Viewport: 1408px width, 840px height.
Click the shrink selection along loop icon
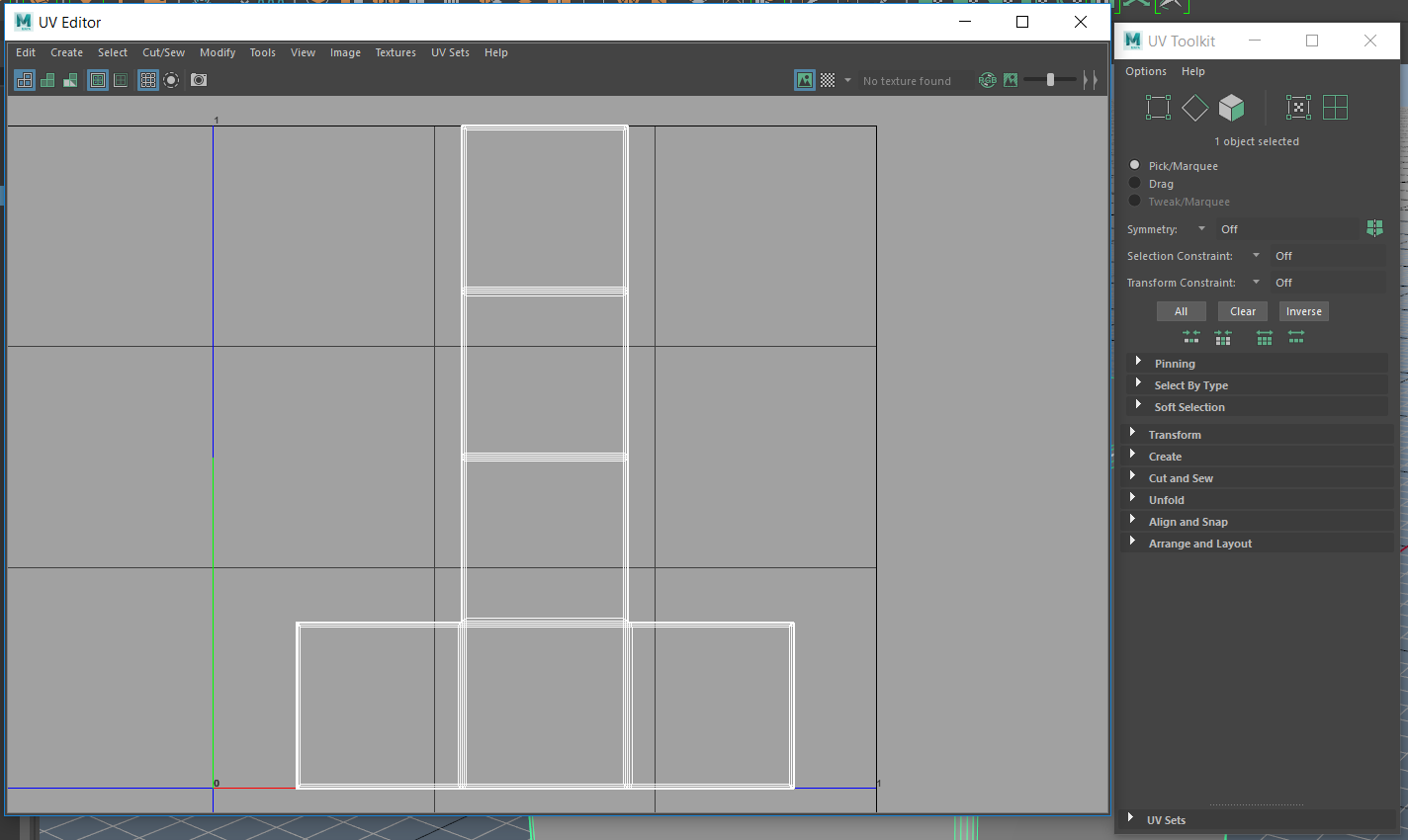(1223, 338)
